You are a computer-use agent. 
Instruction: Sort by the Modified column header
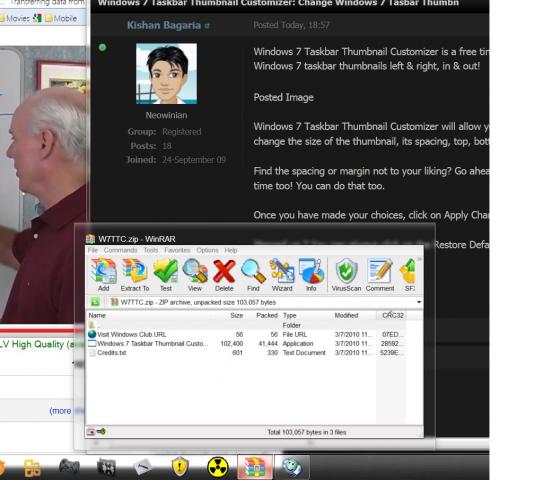point(346,315)
